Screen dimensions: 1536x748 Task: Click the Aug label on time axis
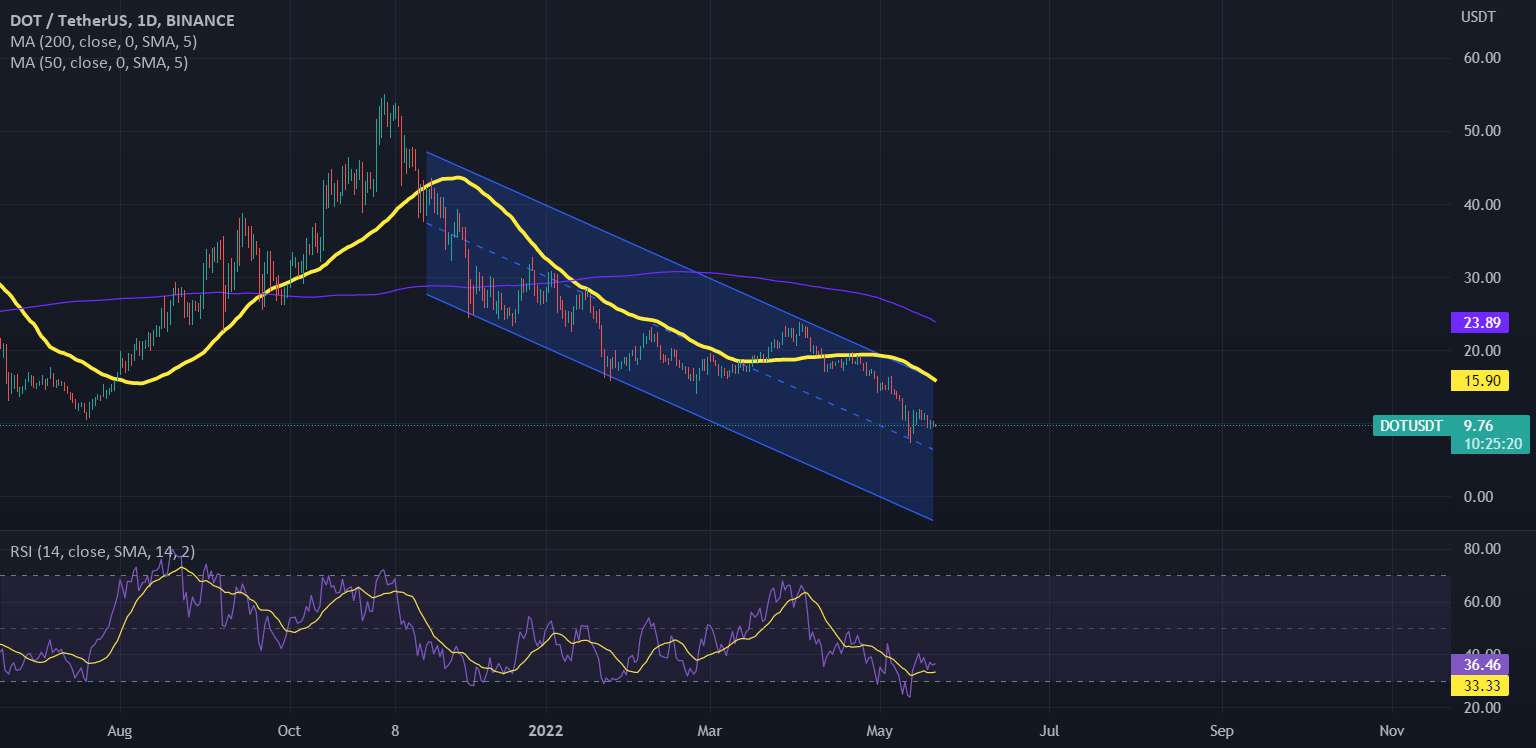[119, 731]
